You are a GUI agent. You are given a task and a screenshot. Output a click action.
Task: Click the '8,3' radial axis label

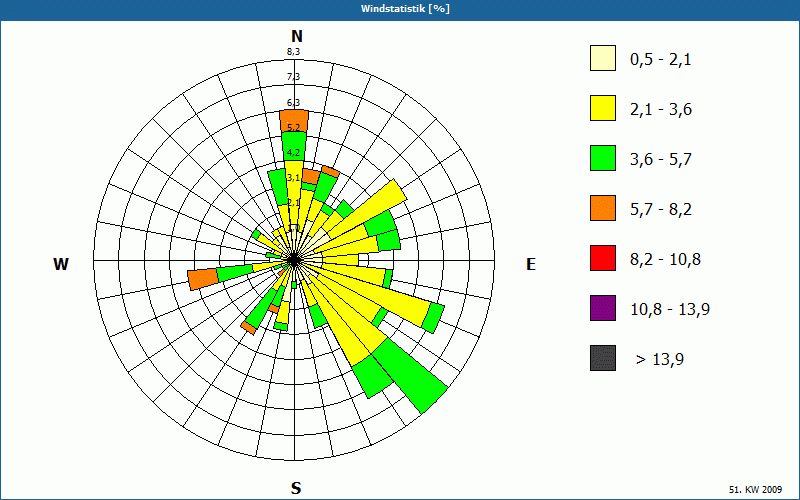coord(293,52)
